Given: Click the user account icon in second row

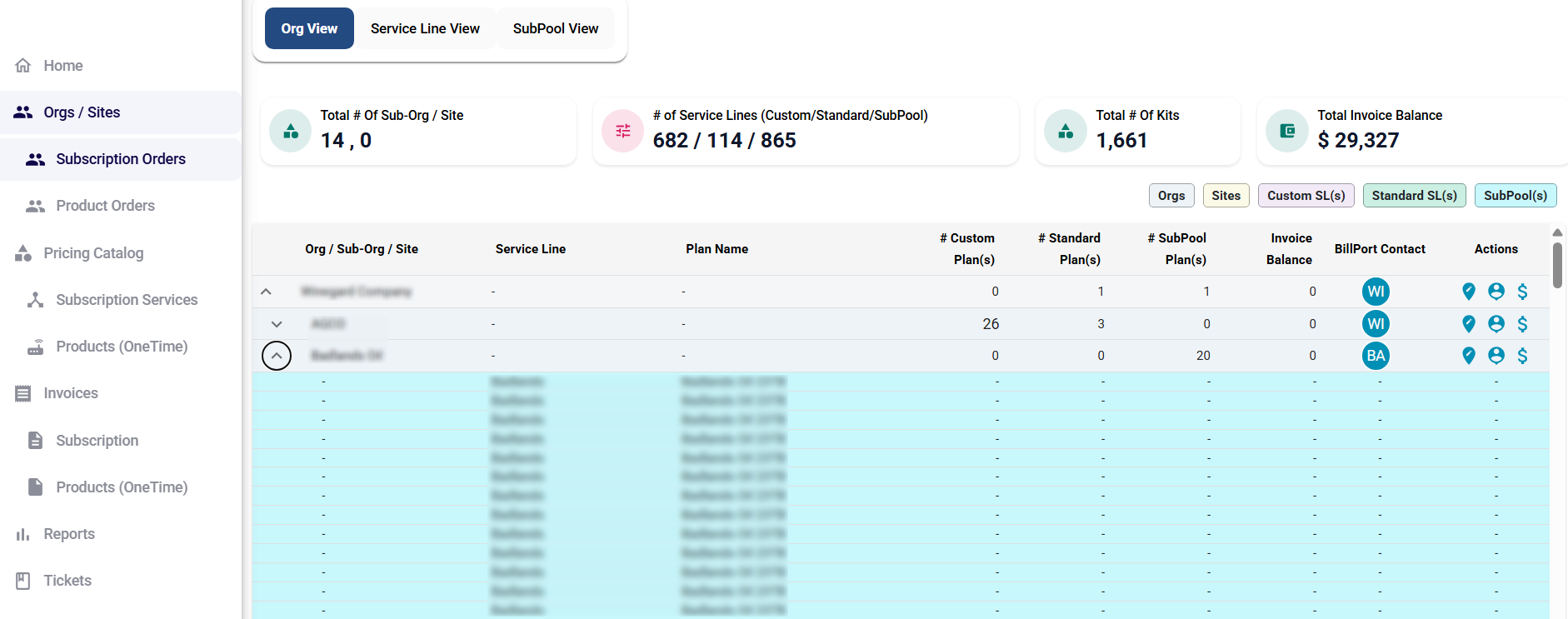Looking at the screenshot, I should pos(1496,324).
